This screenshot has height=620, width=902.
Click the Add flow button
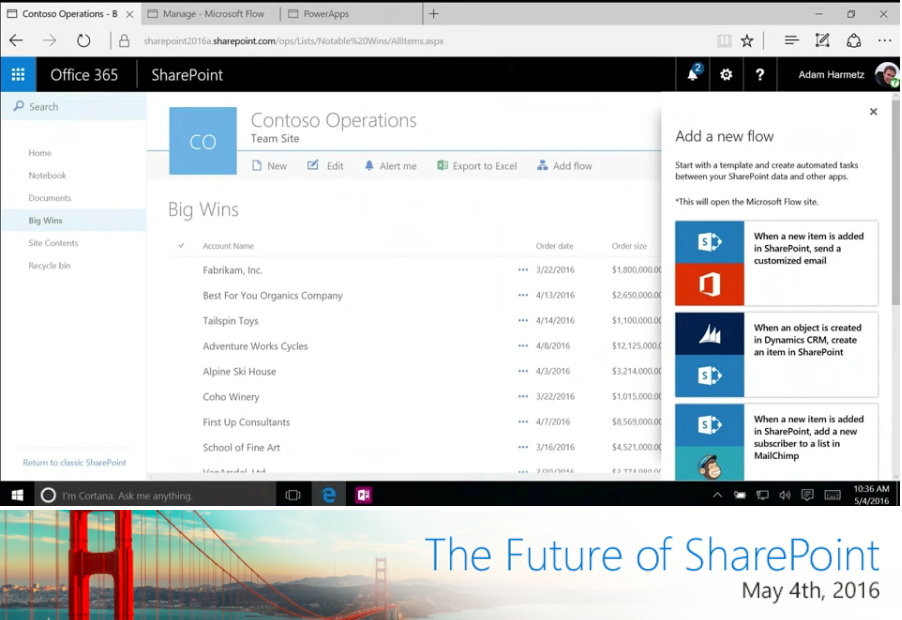click(x=564, y=166)
